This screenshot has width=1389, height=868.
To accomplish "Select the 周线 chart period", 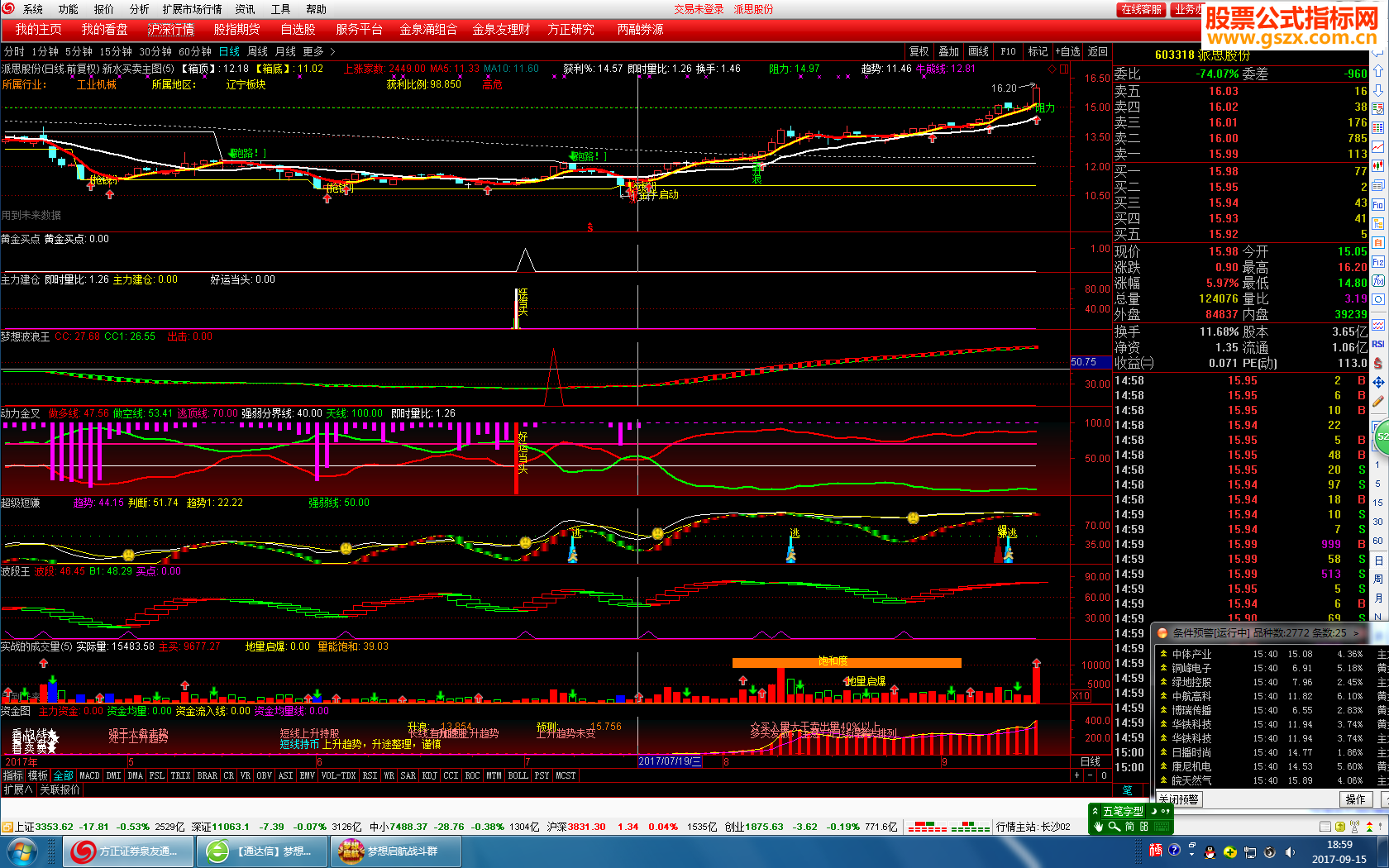I will [x=257, y=51].
